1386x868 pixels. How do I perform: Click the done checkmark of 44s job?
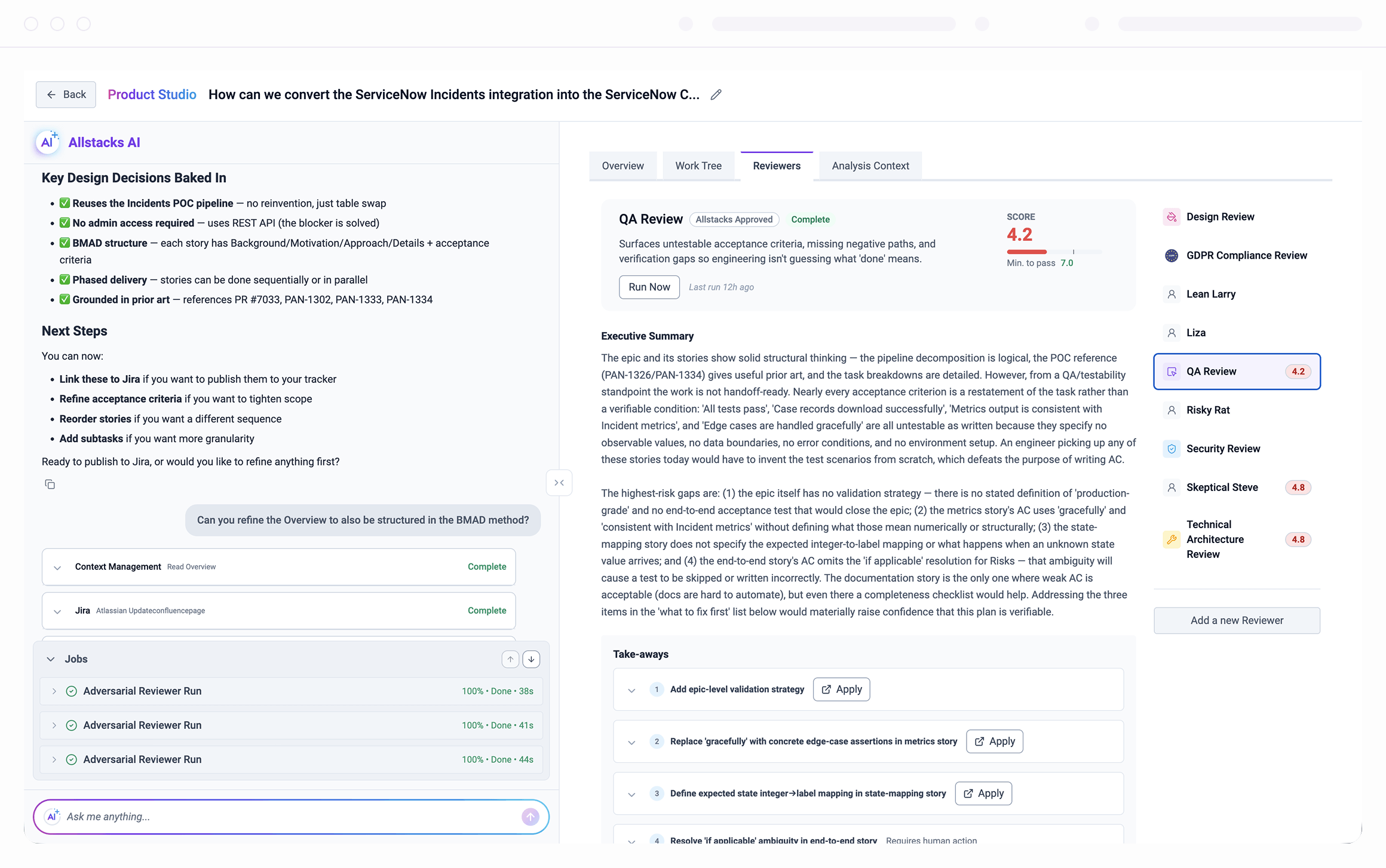click(x=71, y=759)
